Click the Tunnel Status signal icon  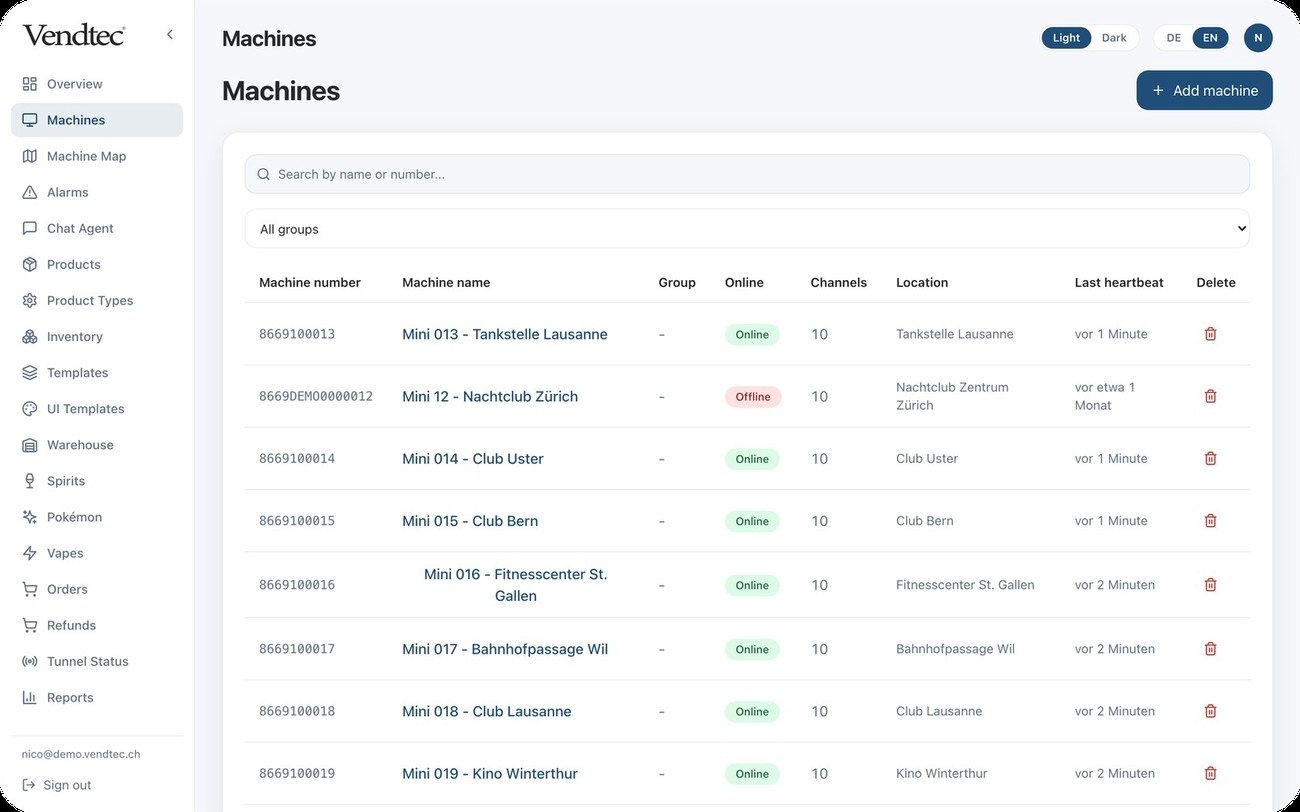tap(30, 661)
